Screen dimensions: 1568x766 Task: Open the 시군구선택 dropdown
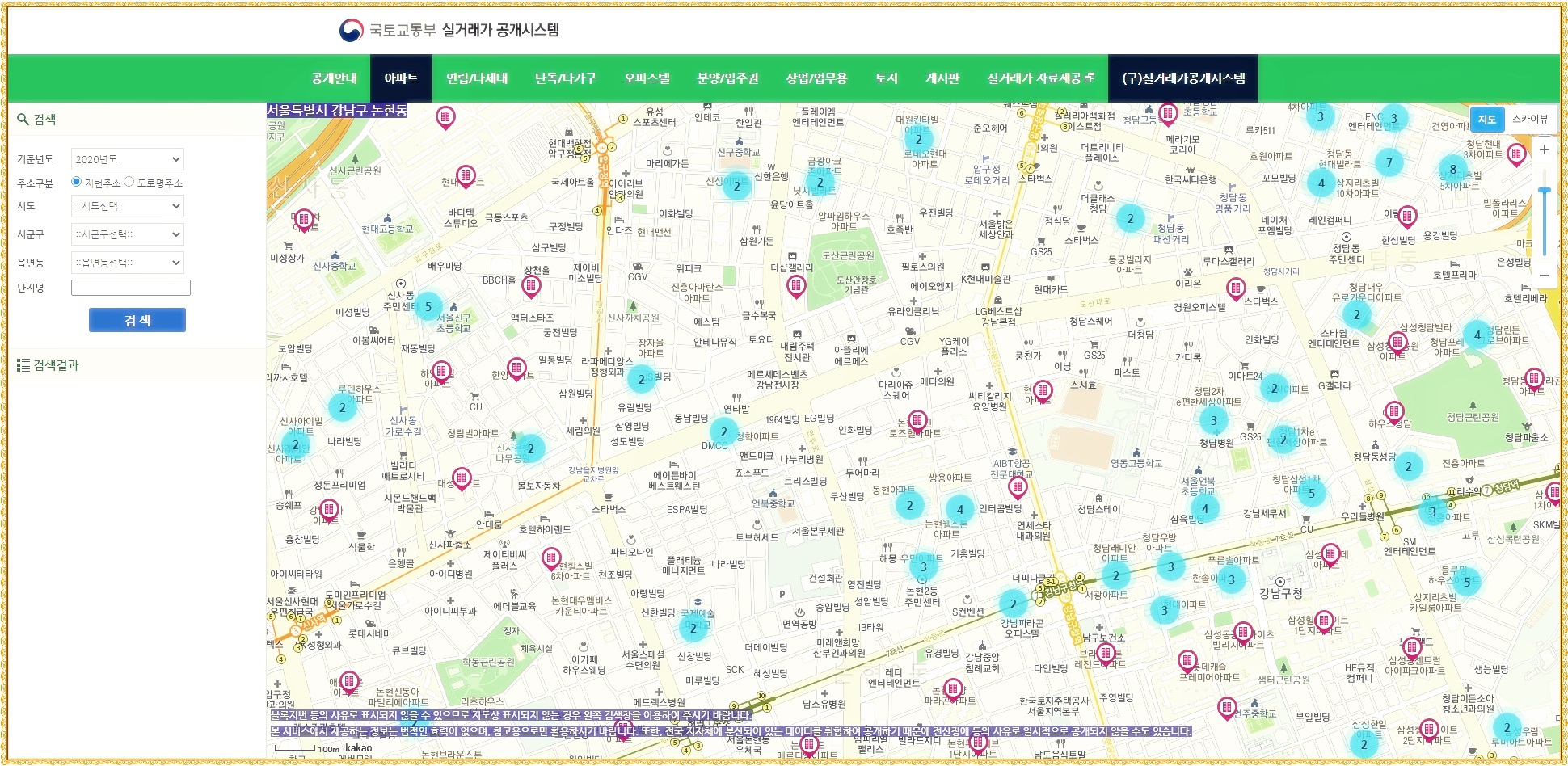click(x=128, y=234)
